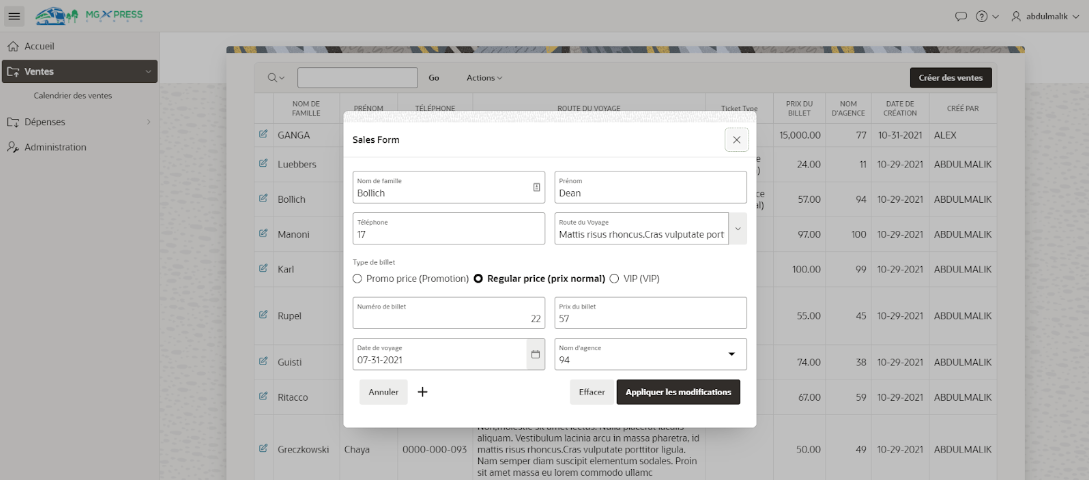Click the Prénom field with Dean
The height and width of the screenshot is (480, 1089).
pyautogui.click(x=650, y=188)
